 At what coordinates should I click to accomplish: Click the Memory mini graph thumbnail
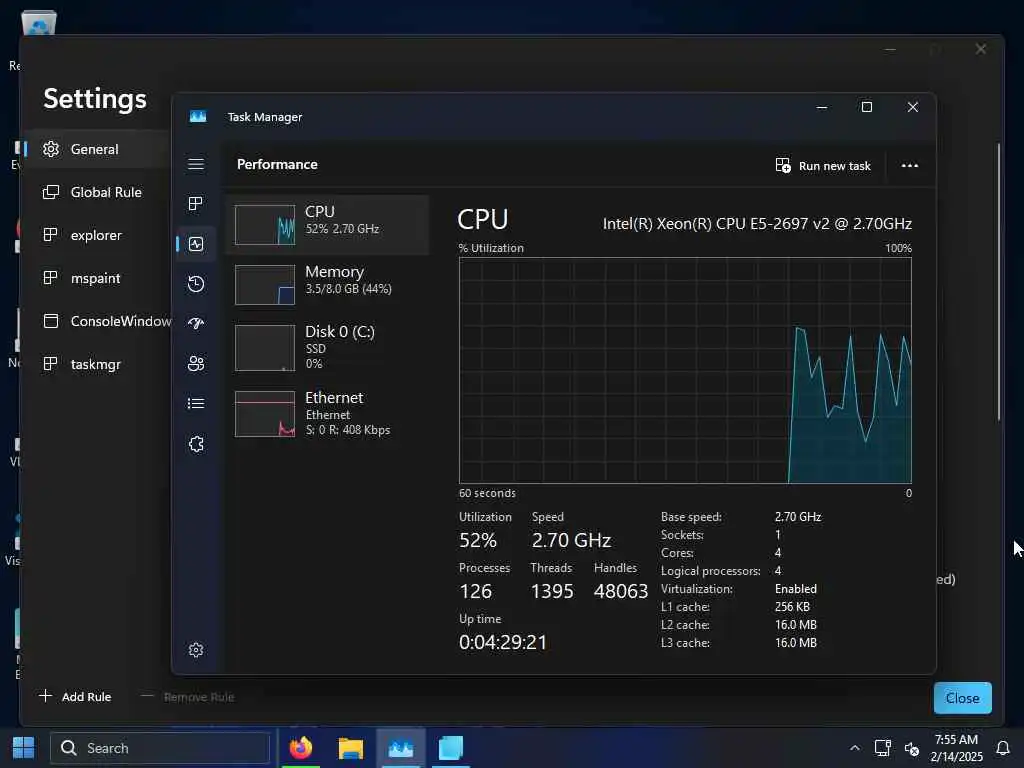pos(264,285)
